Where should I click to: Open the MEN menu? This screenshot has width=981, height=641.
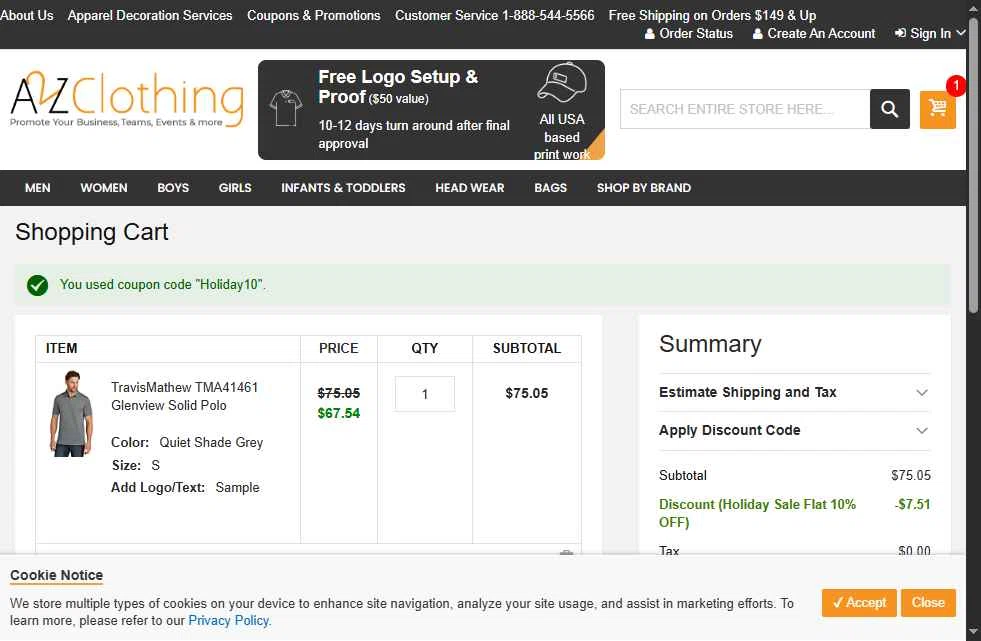(38, 188)
